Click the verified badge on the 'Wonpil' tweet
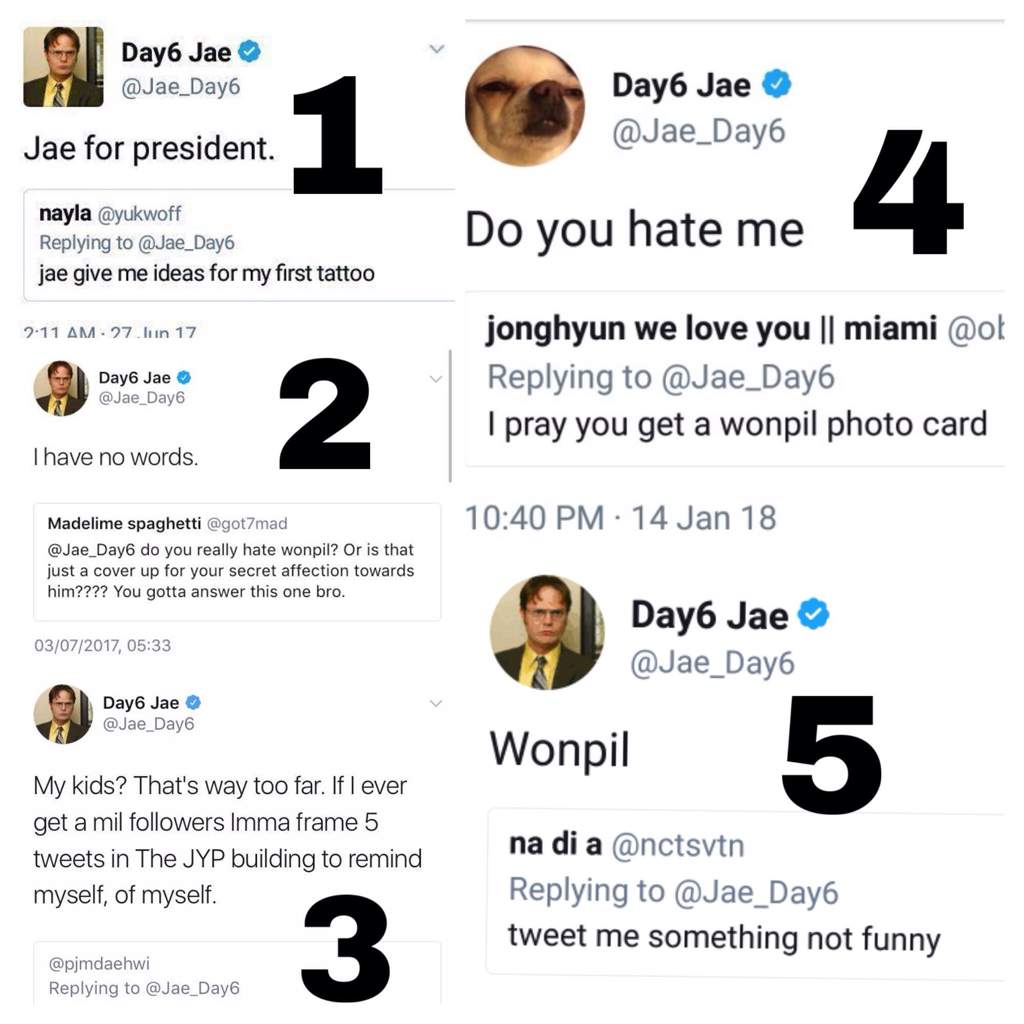Viewport: 1024px width, 1024px height. (814, 614)
